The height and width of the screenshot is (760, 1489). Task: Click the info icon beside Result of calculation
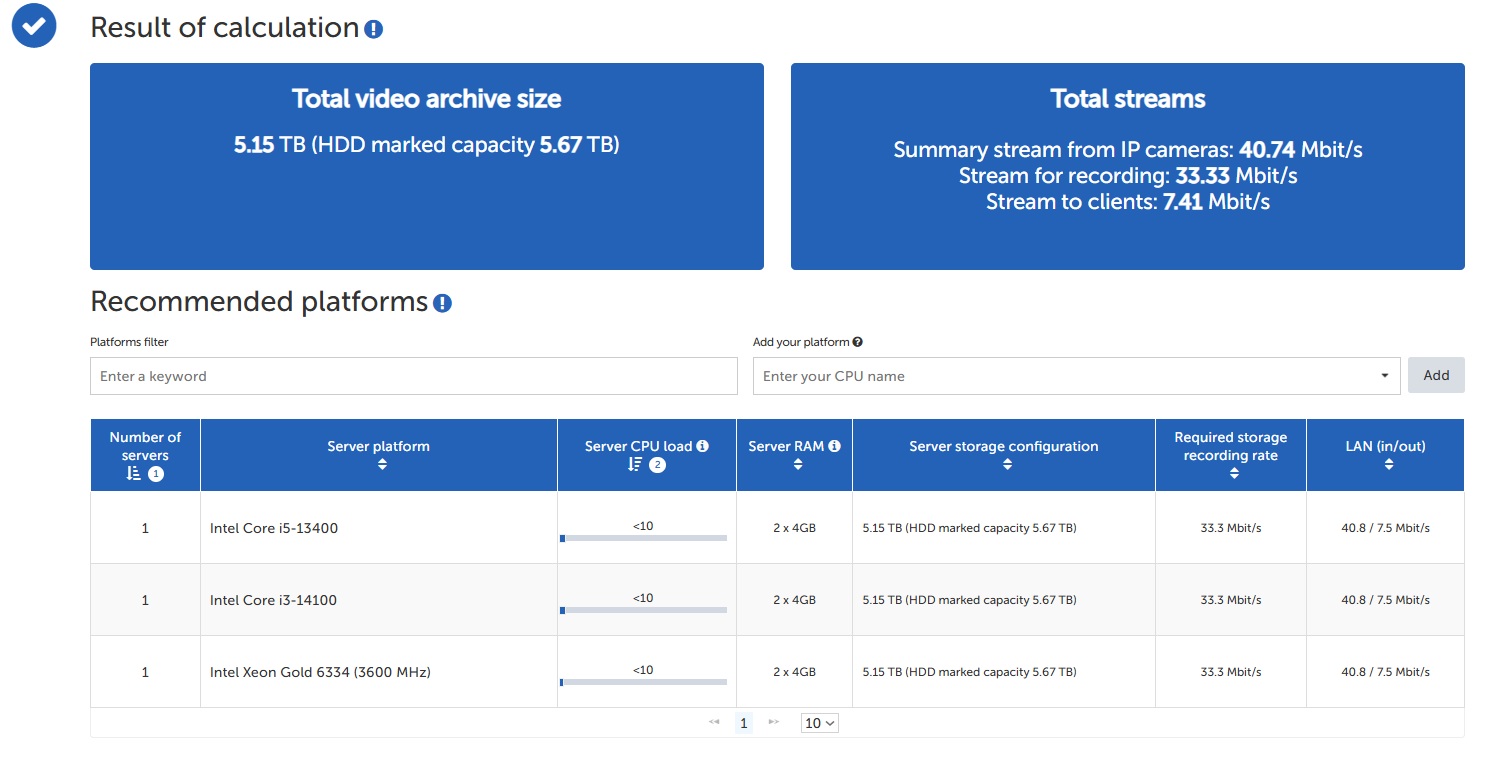pos(373,29)
